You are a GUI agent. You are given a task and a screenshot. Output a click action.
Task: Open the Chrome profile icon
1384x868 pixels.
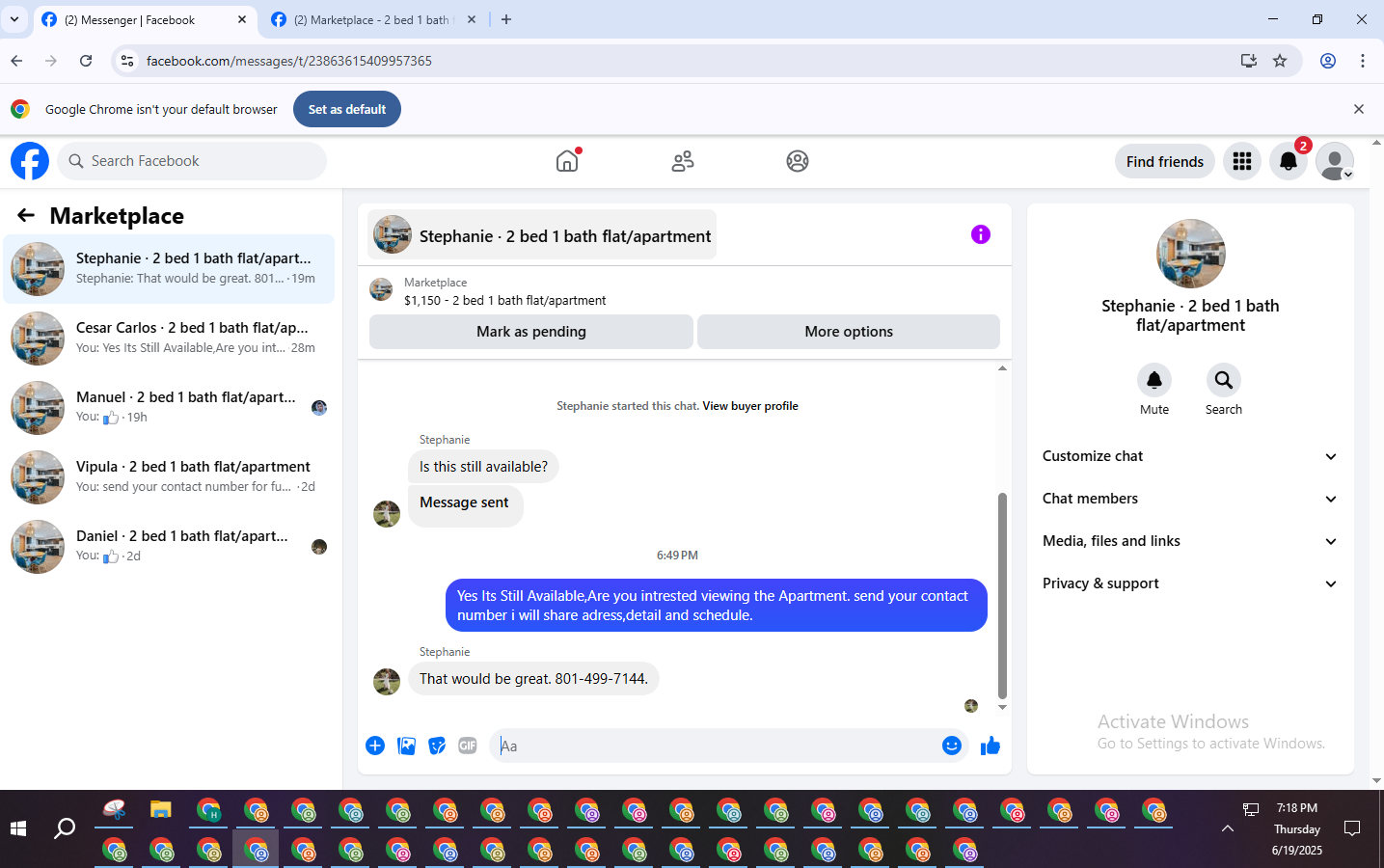[x=1328, y=61]
